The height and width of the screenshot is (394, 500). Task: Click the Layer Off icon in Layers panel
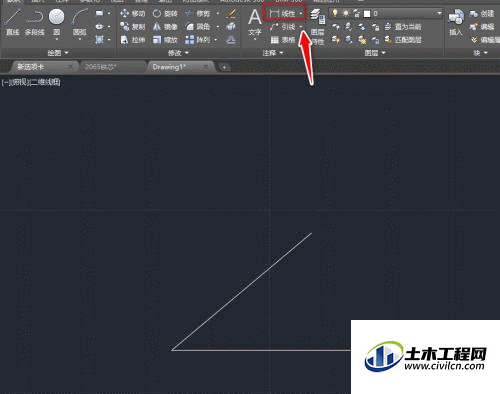click(x=336, y=27)
